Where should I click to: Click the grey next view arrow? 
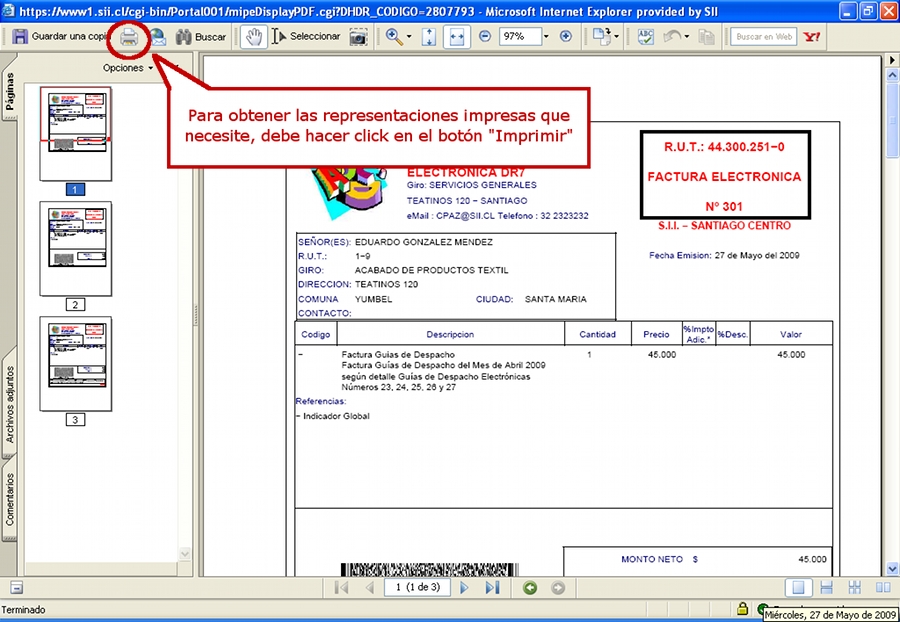pos(558,588)
